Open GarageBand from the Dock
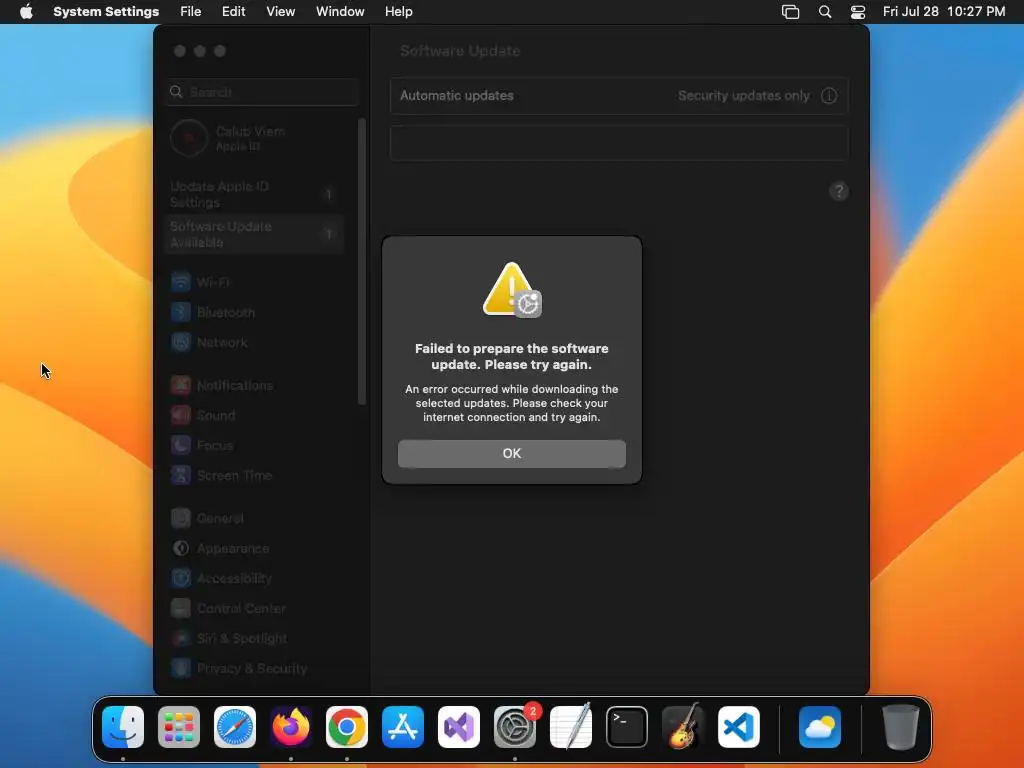Viewport: 1024px width, 768px height. pos(683,727)
